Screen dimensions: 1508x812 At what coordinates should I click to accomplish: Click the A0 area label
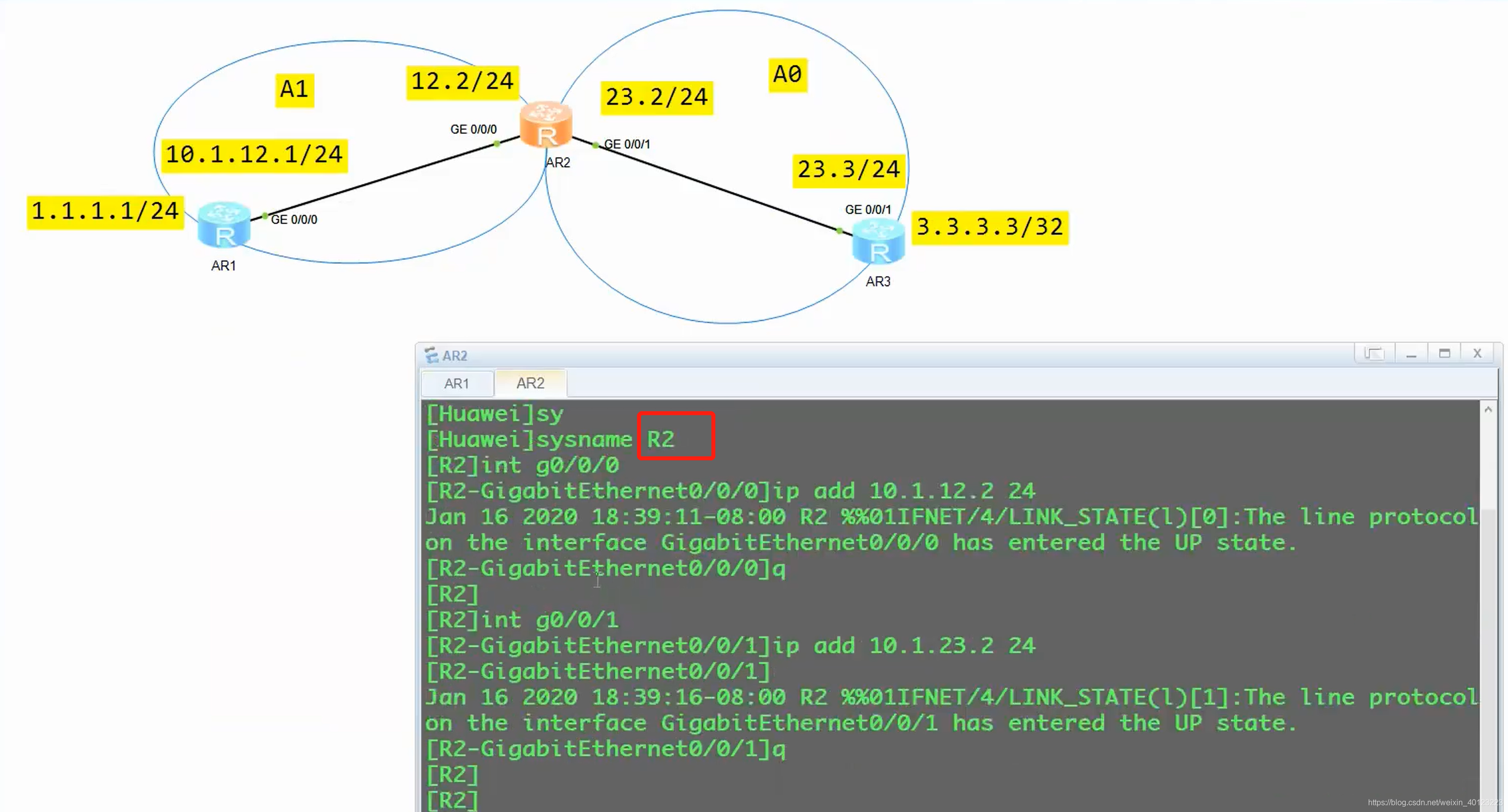tap(787, 74)
